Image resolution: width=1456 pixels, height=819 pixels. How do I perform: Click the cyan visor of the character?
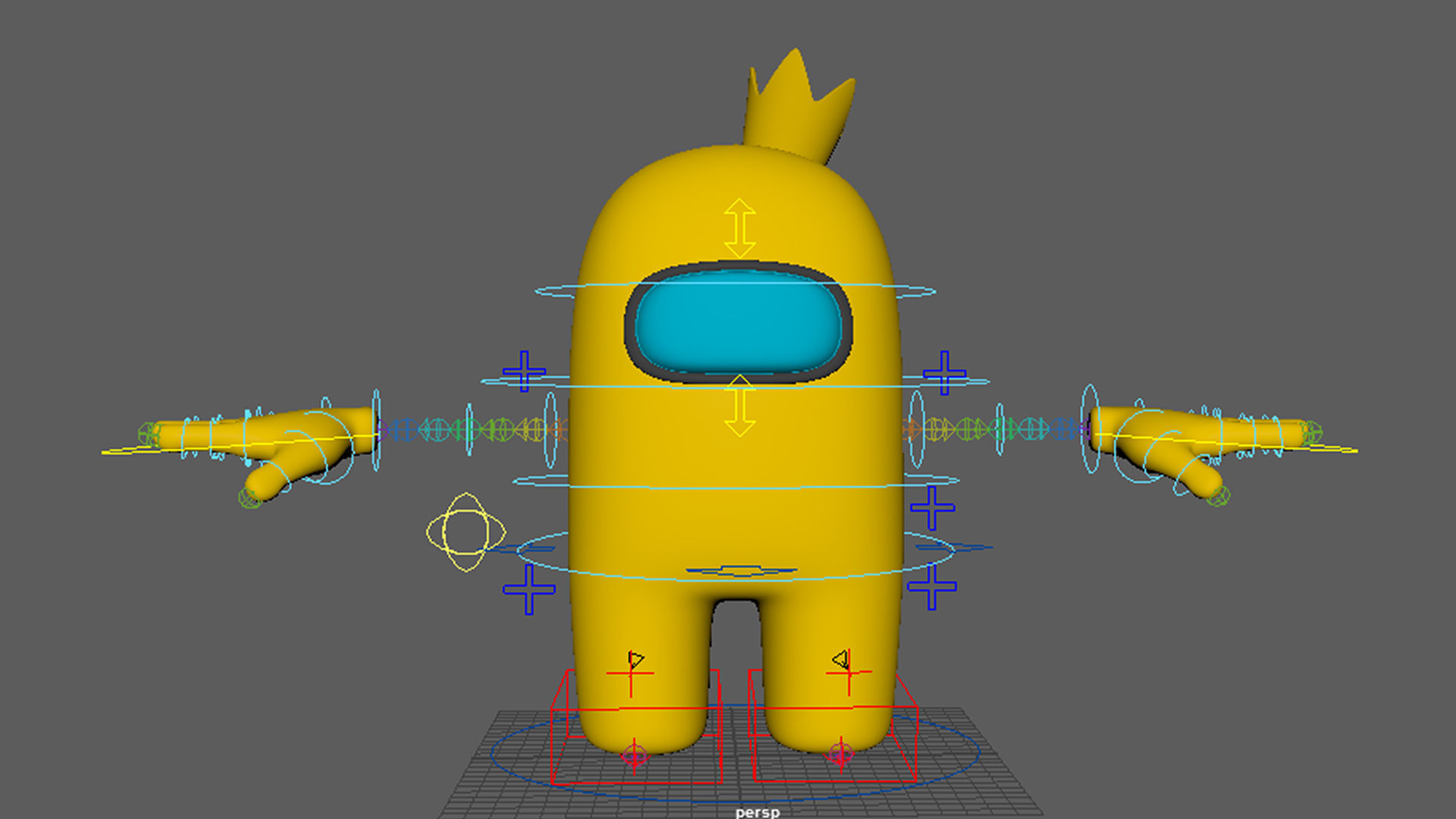738,322
